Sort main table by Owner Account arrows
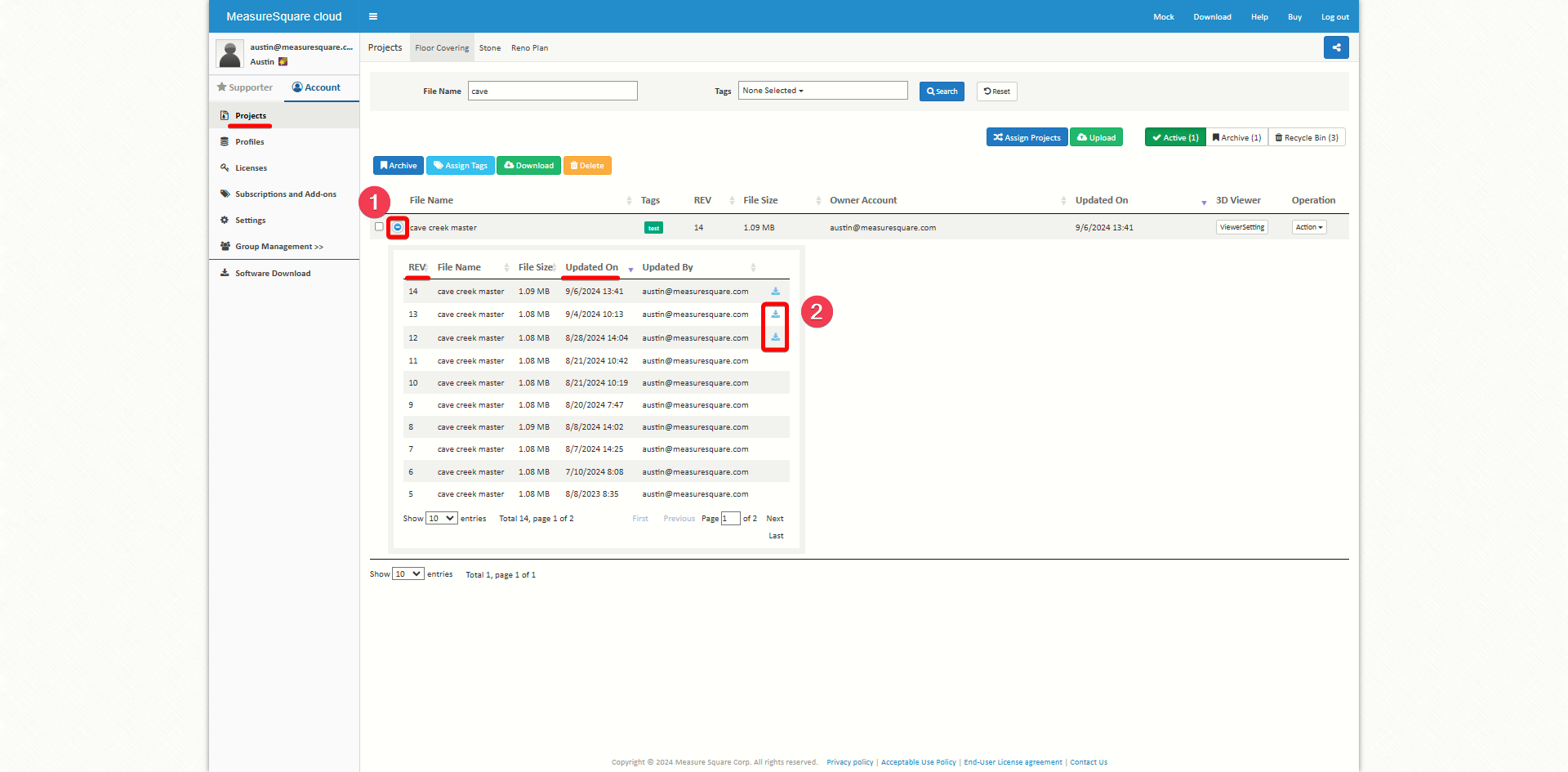The width and height of the screenshot is (1568, 772). (x=1063, y=201)
